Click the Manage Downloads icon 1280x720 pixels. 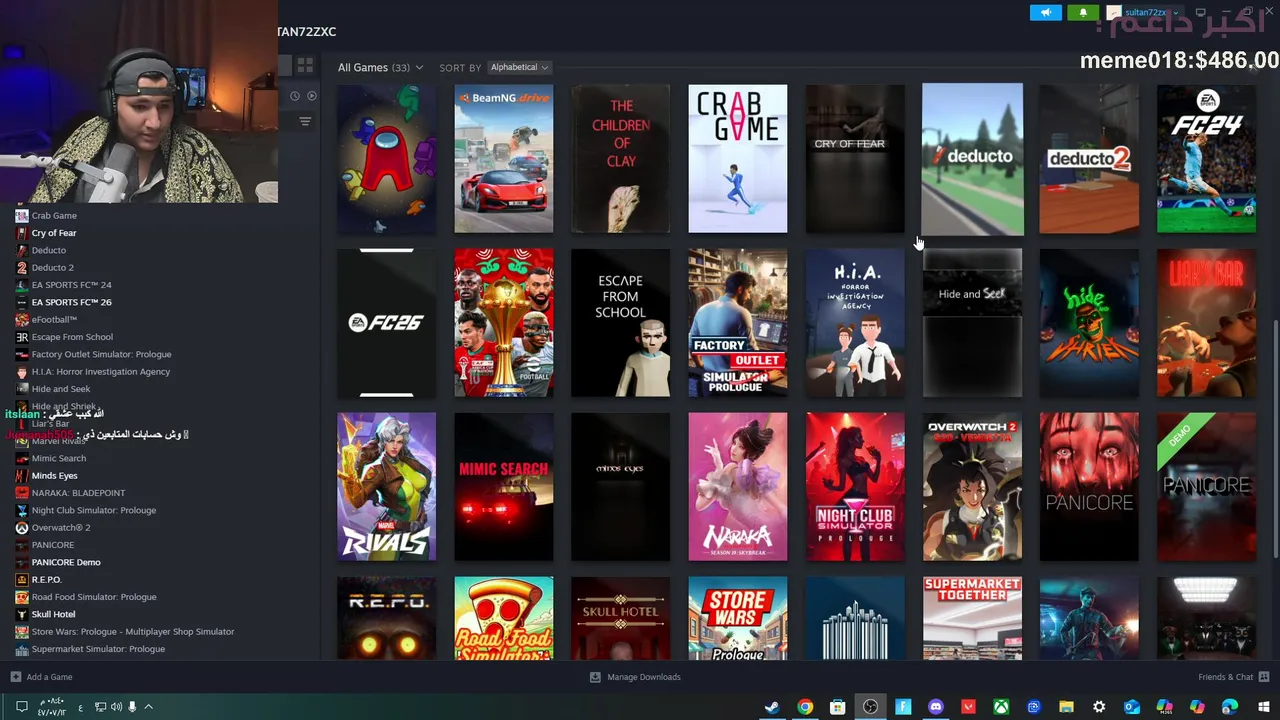coord(595,677)
